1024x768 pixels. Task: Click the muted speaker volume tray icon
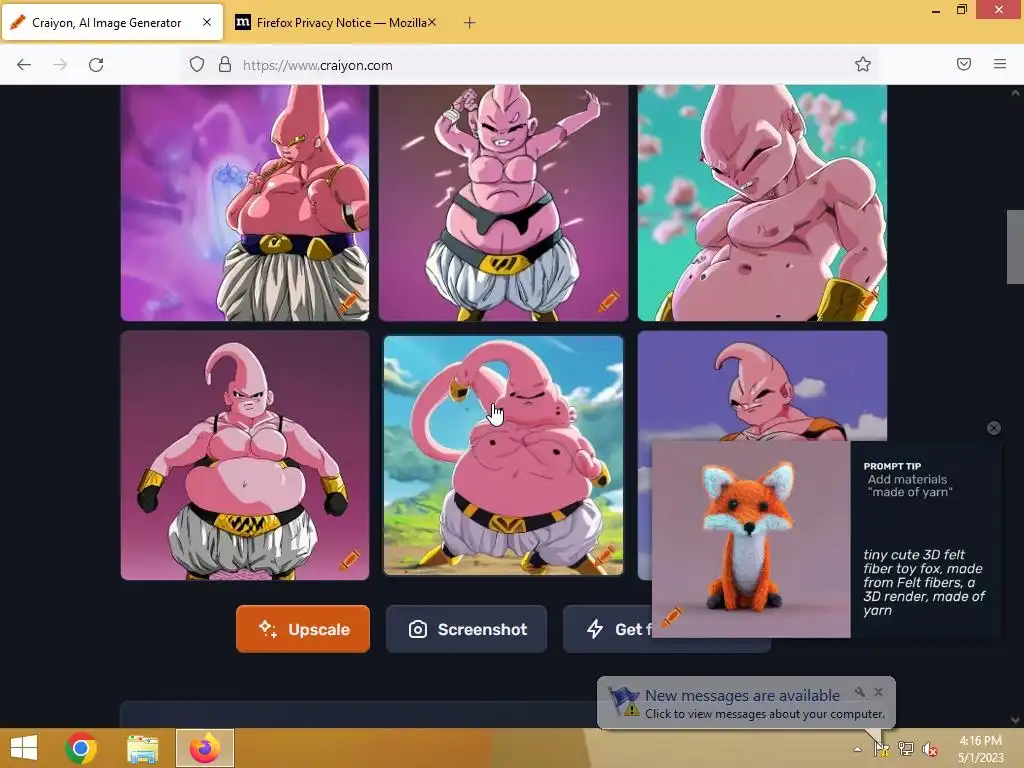(x=930, y=749)
